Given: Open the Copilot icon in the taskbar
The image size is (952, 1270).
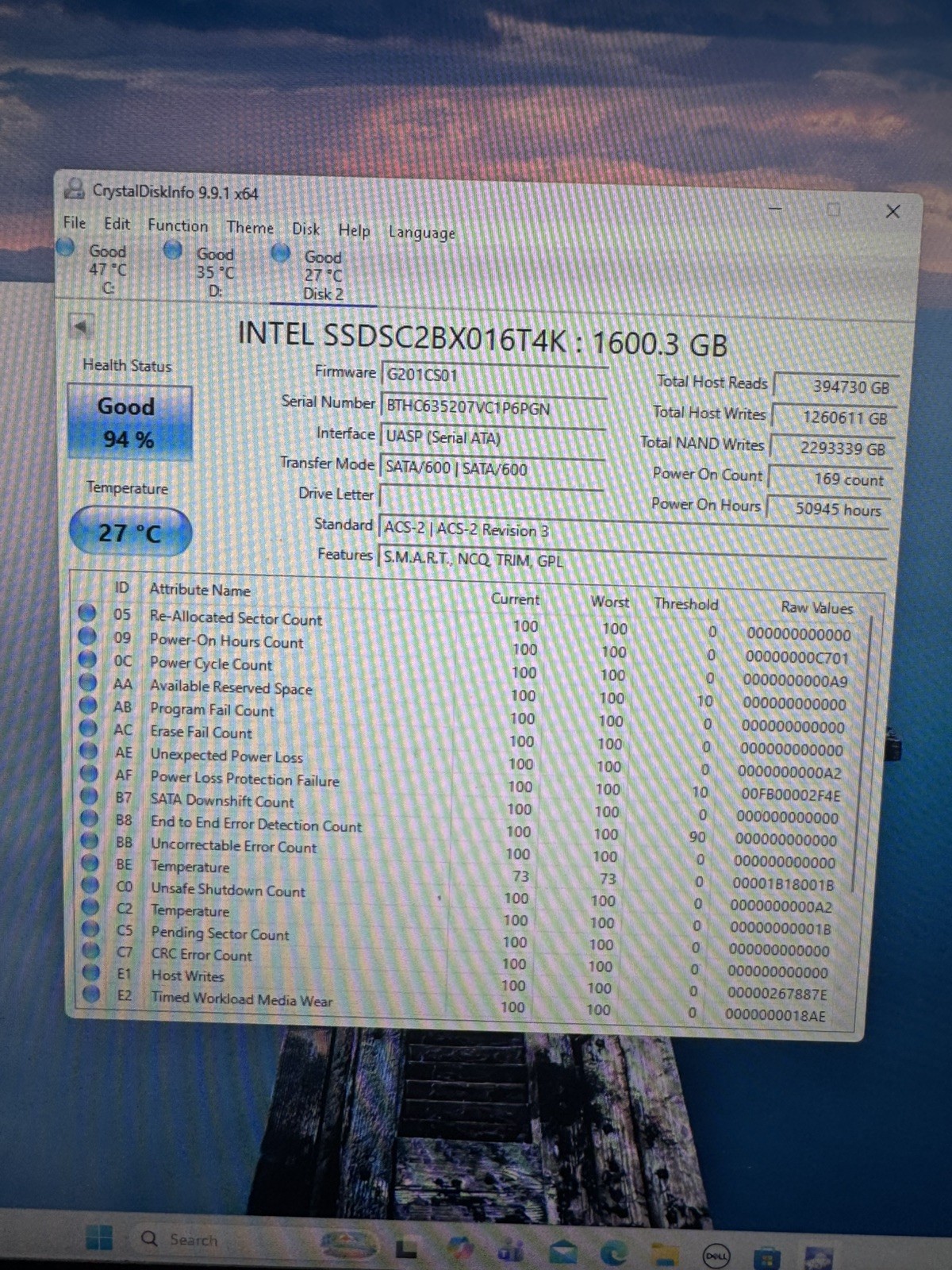Looking at the screenshot, I should click(460, 1249).
